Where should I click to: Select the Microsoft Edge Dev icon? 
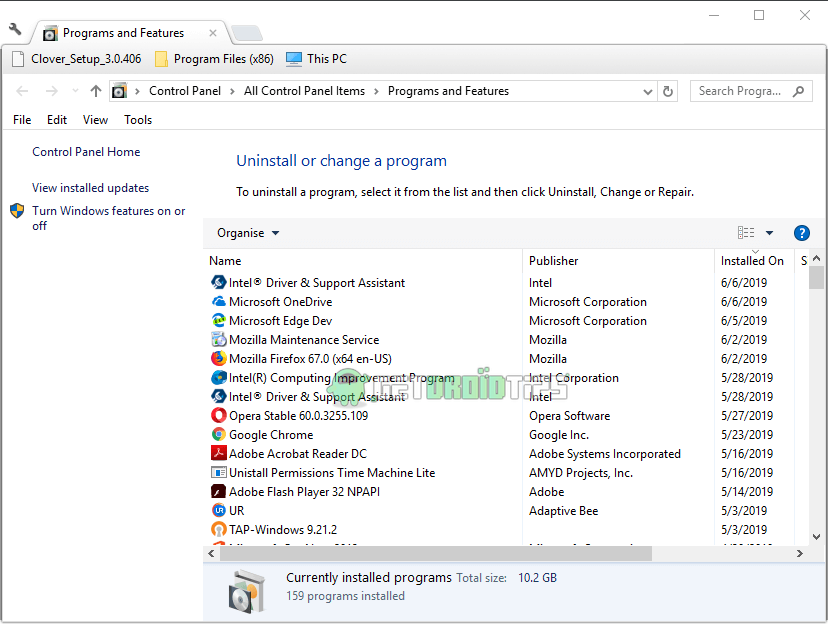click(x=219, y=321)
